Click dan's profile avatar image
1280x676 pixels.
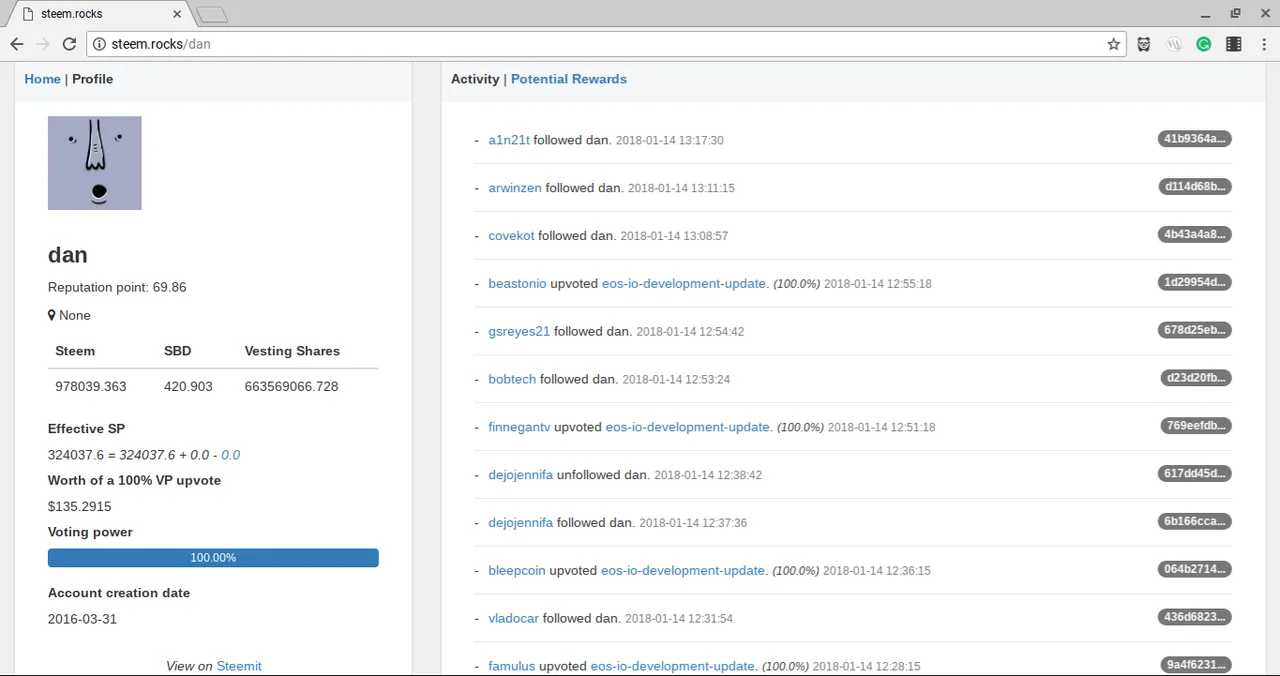95,163
